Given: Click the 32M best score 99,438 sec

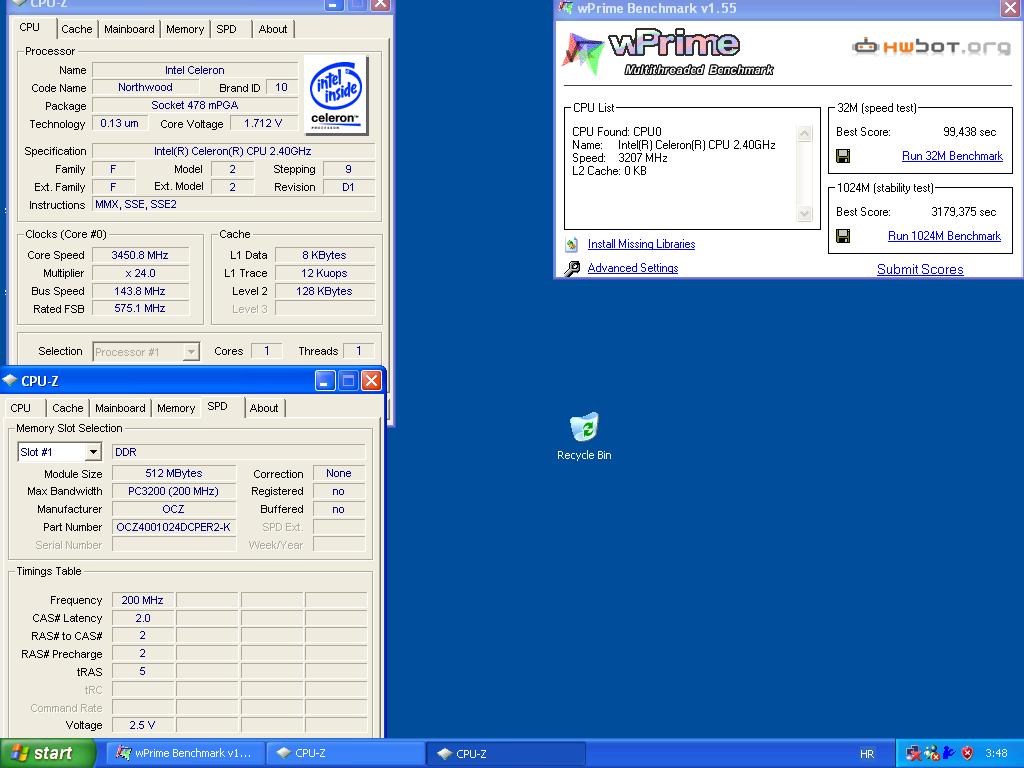Looking at the screenshot, I should click(x=970, y=132).
